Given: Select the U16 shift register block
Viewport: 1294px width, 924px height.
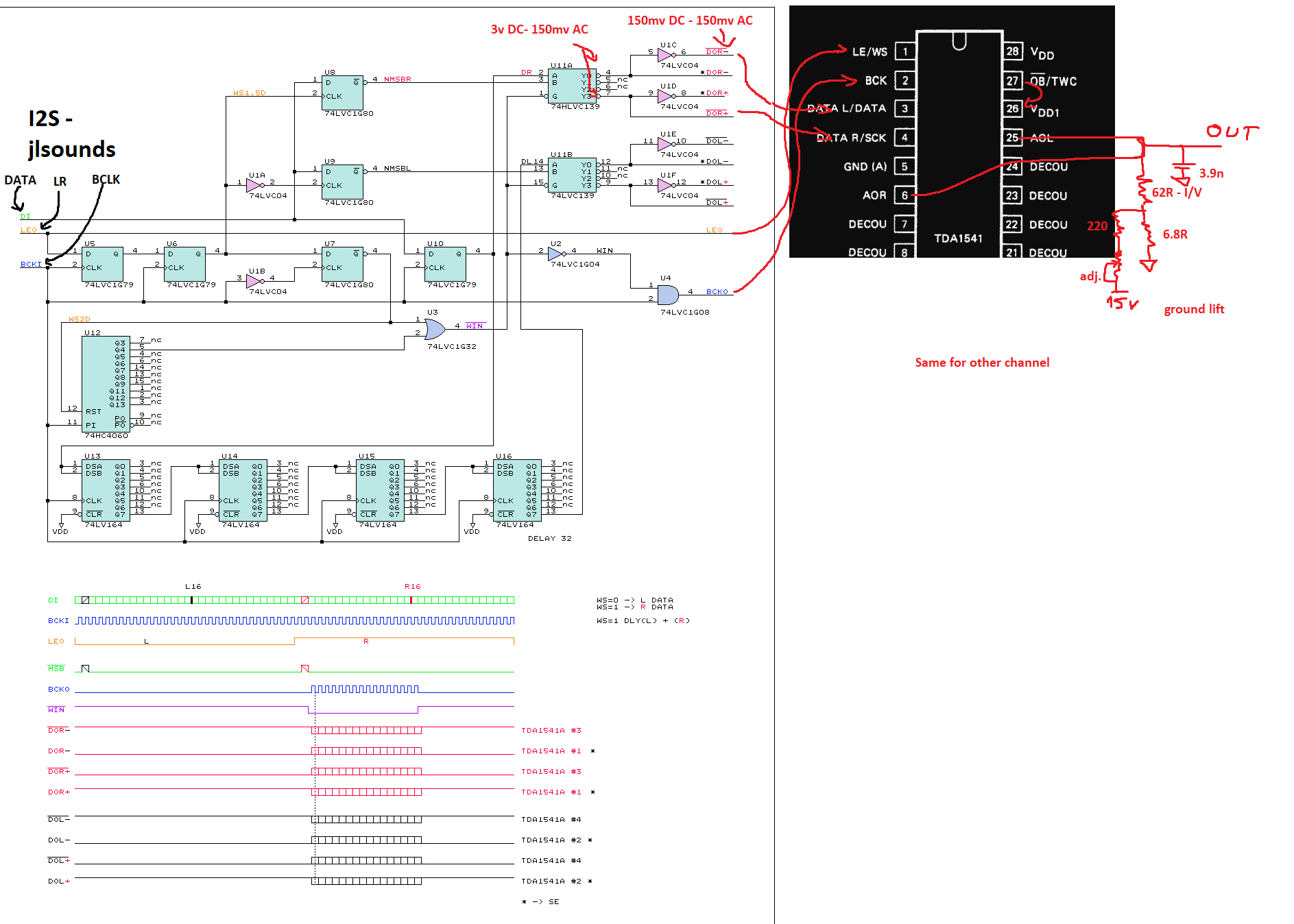Looking at the screenshot, I should click(517, 490).
